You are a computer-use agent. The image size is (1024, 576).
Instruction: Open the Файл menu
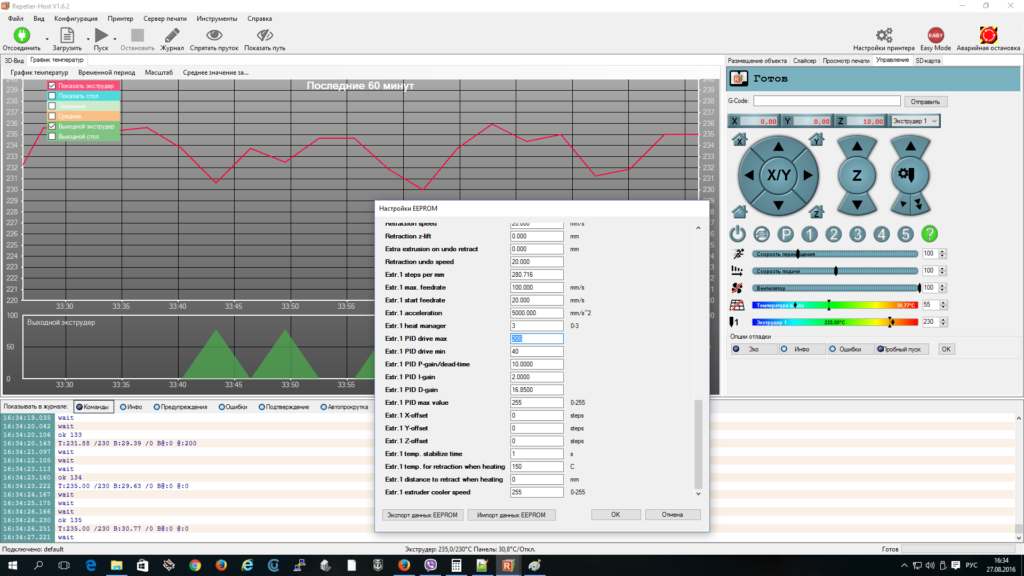point(16,19)
